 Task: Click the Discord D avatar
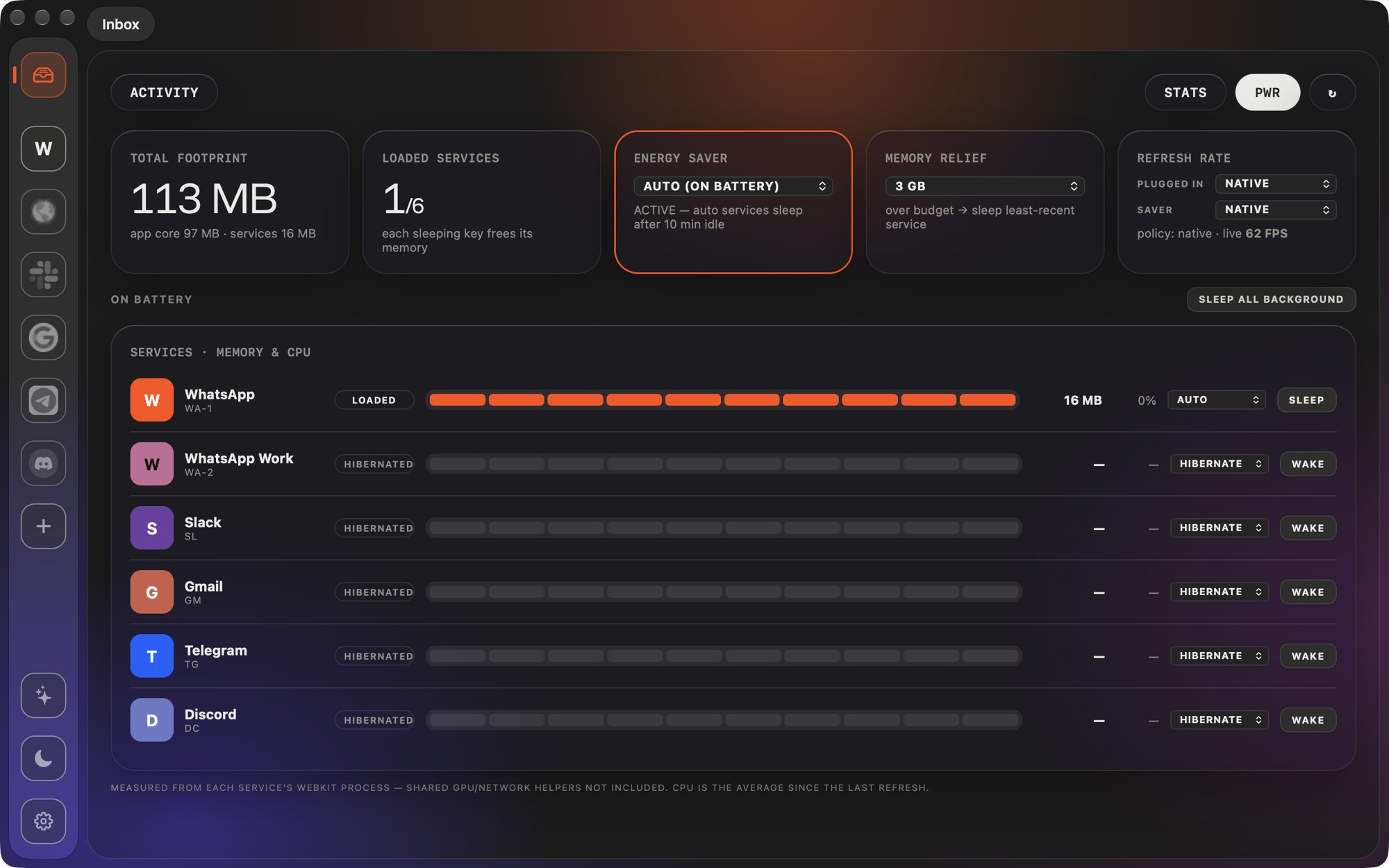point(151,720)
